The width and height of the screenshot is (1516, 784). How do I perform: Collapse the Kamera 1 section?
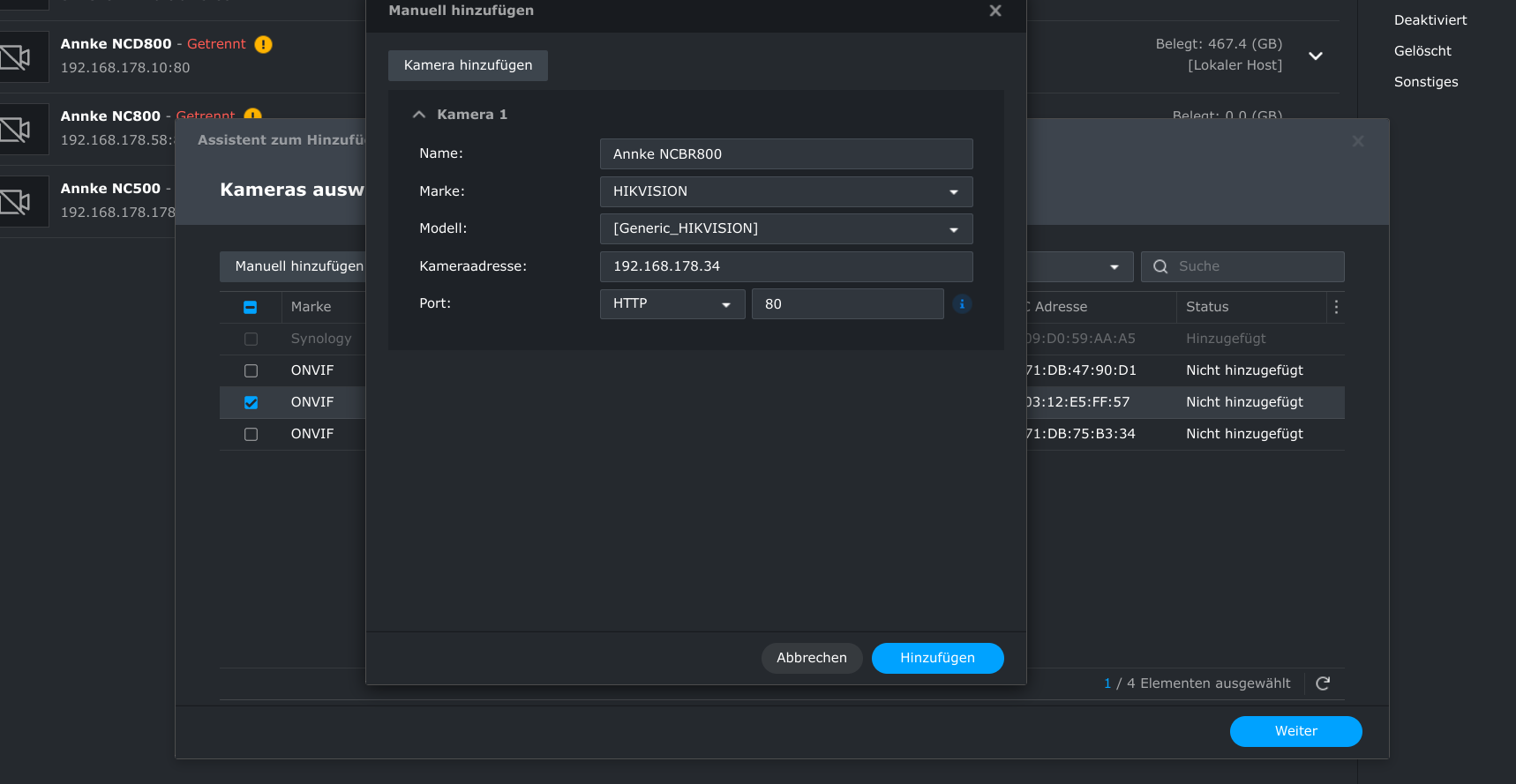coord(419,115)
